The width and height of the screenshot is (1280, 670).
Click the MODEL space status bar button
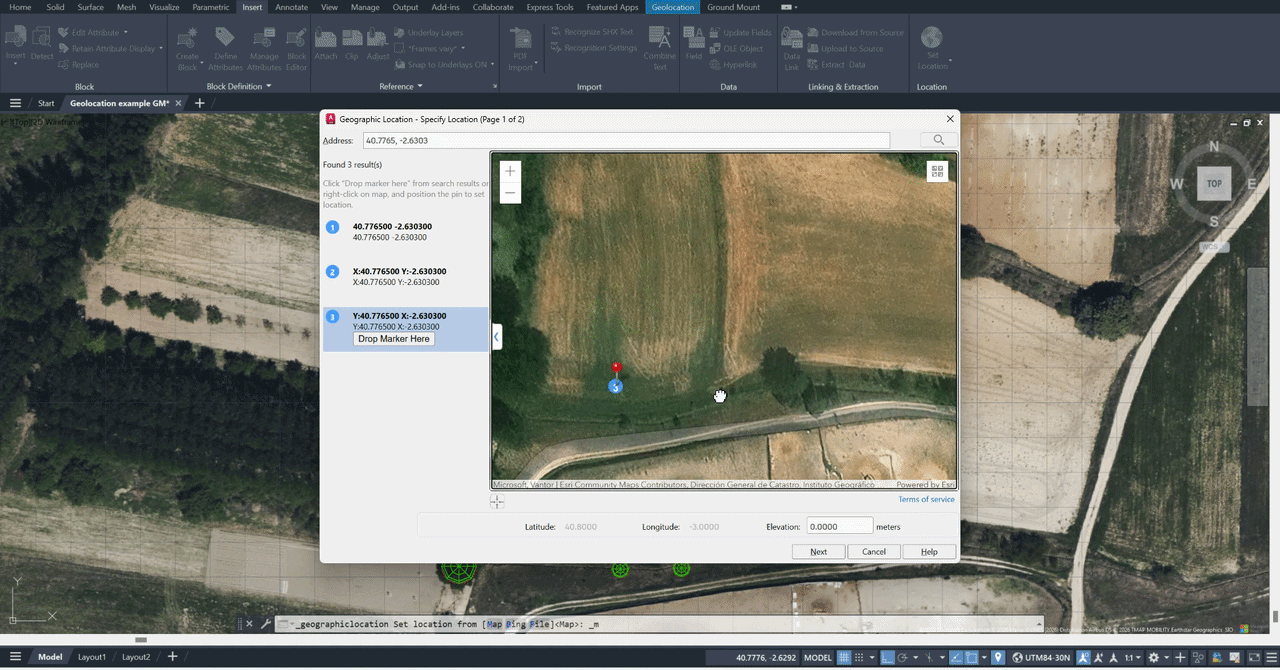pyautogui.click(x=817, y=657)
